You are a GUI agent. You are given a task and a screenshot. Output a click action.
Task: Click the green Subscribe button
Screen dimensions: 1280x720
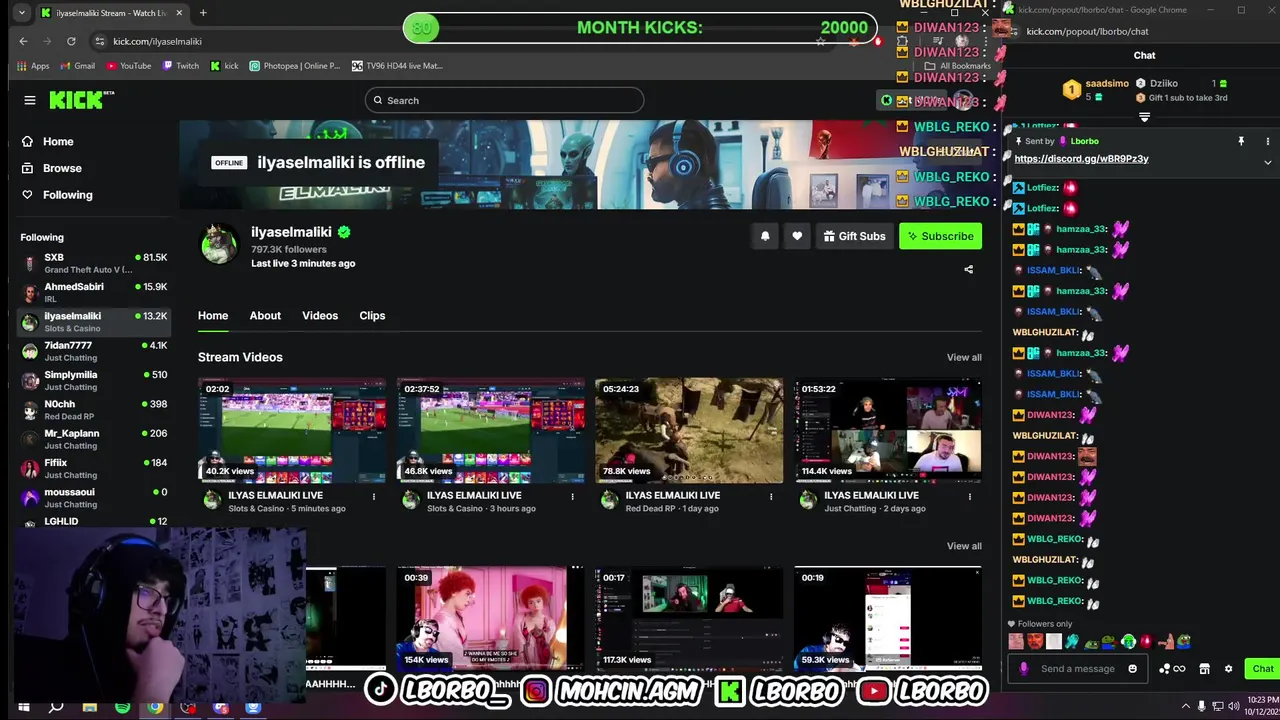coord(940,236)
